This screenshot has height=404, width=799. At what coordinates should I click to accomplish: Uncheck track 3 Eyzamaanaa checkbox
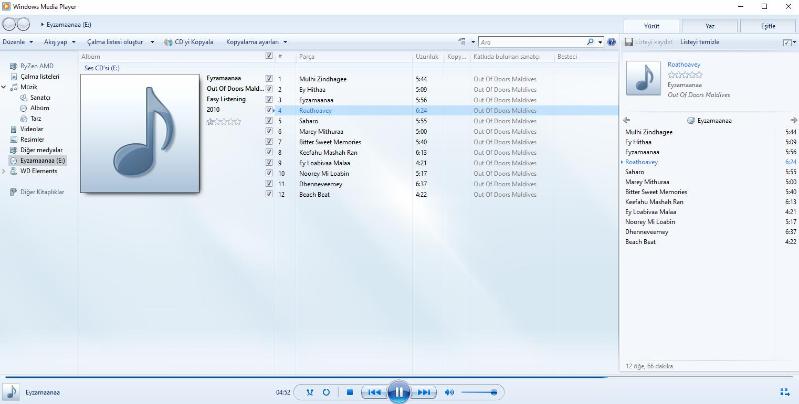point(269,99)
